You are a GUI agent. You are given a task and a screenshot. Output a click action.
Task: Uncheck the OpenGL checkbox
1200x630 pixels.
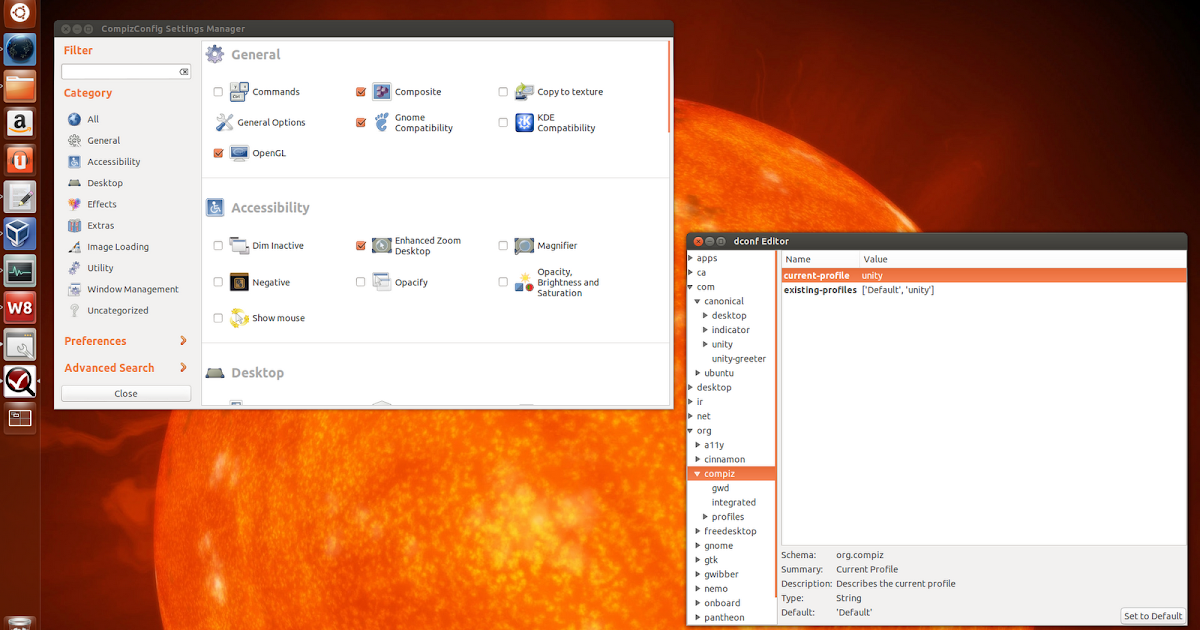point(218,154)
